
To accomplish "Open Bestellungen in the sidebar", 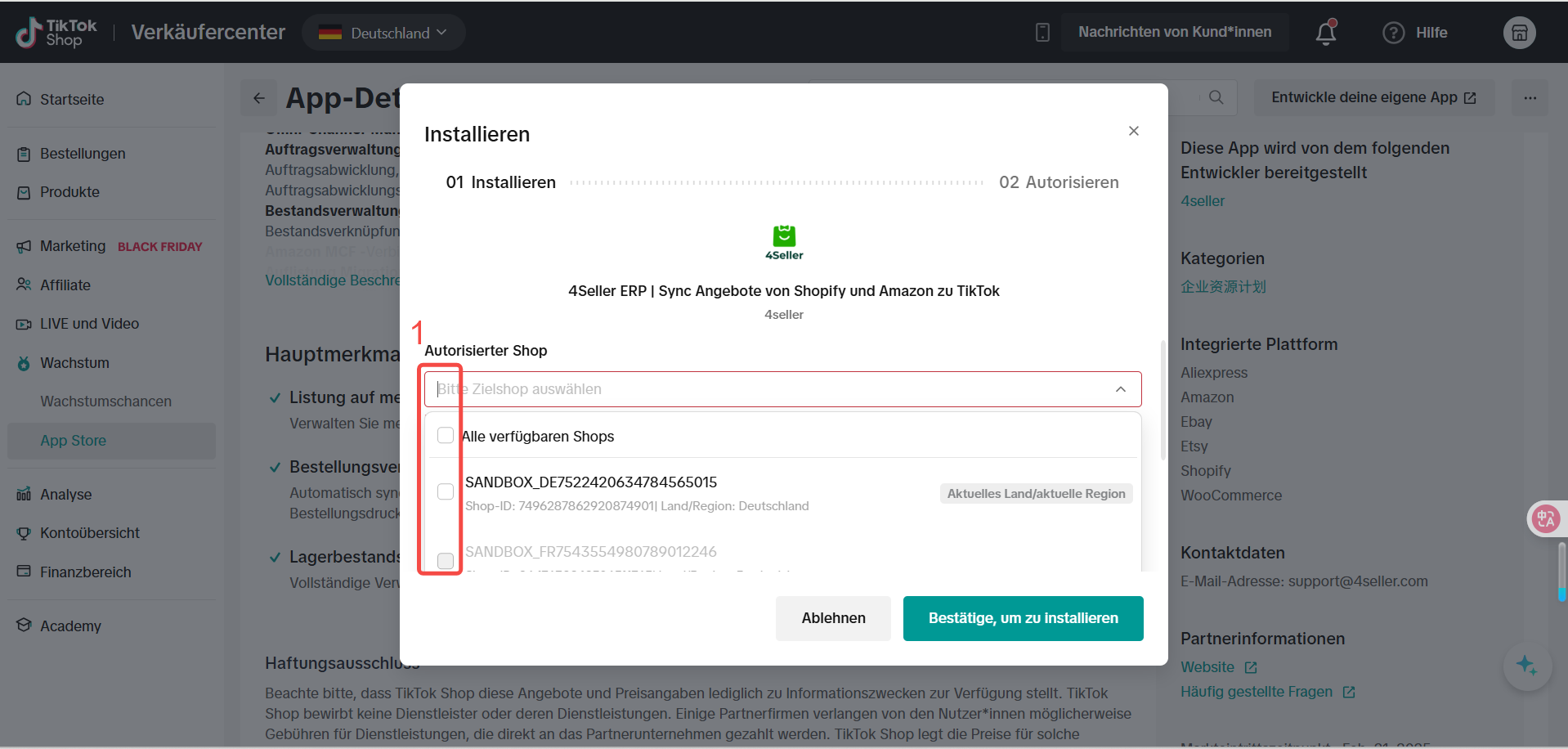I will click(83, 154).
